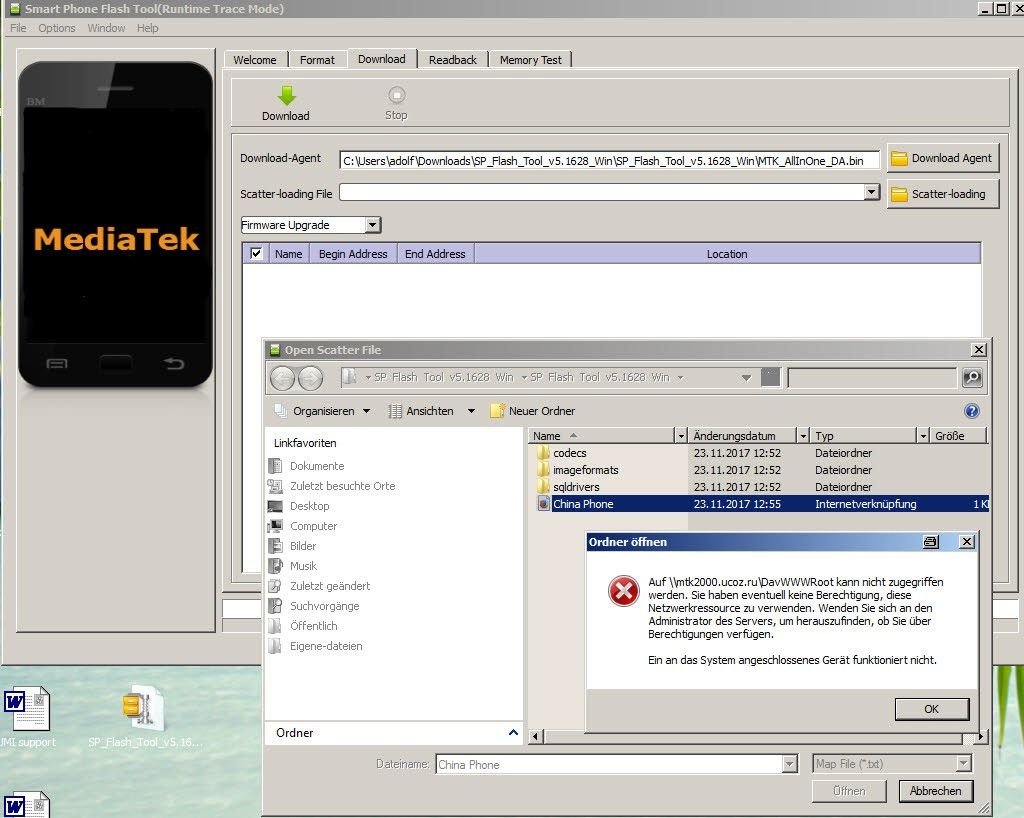Click the Download Agent browse button
This screenshot has width=1024, height=818.
point(942,158)
